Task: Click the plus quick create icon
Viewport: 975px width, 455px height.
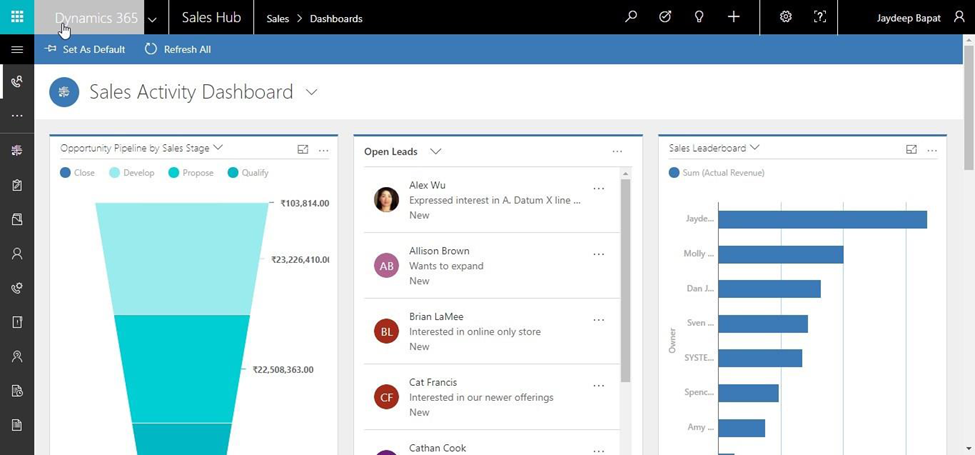Action: point(733,17)
